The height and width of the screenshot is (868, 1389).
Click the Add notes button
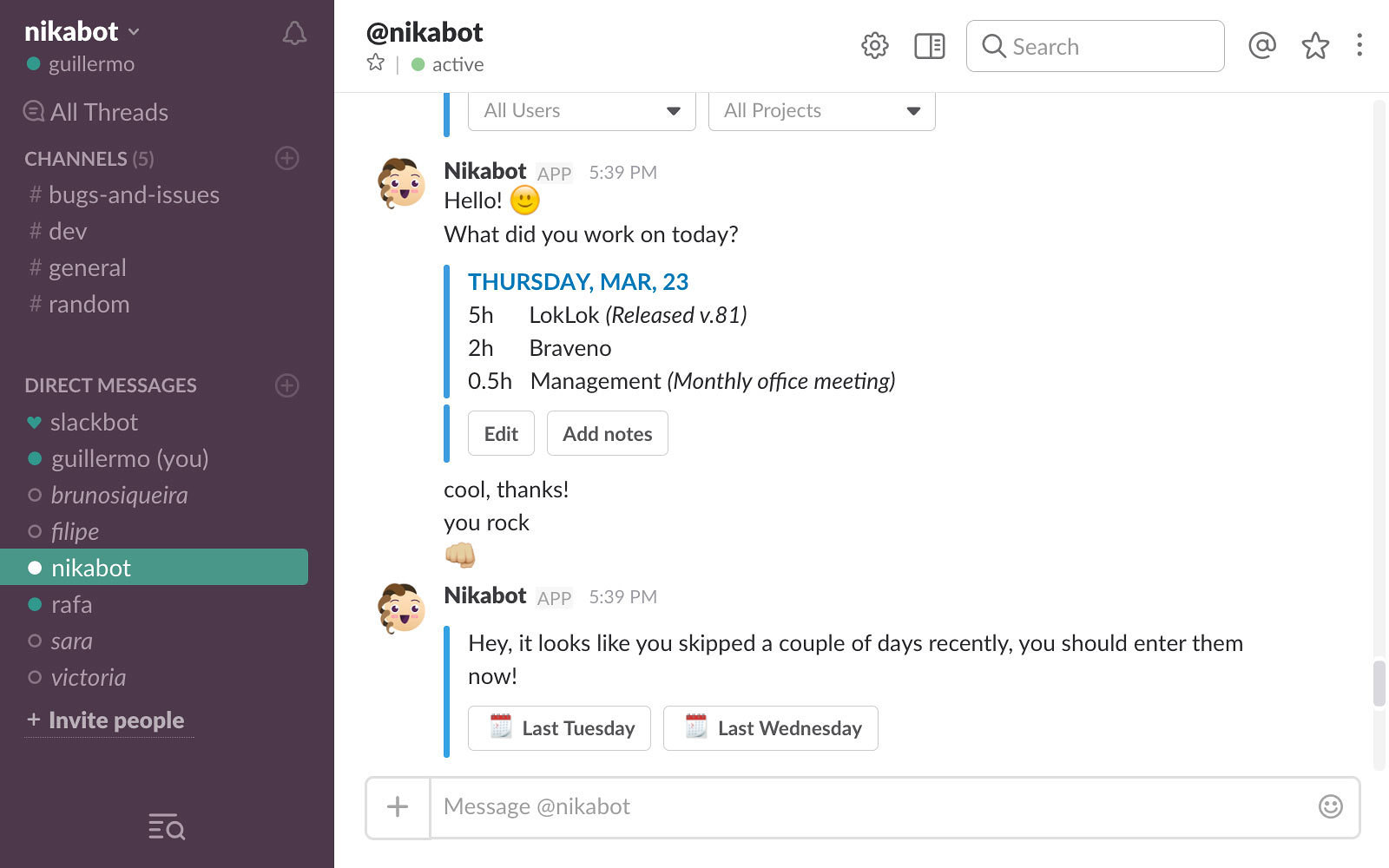point(607,434)
